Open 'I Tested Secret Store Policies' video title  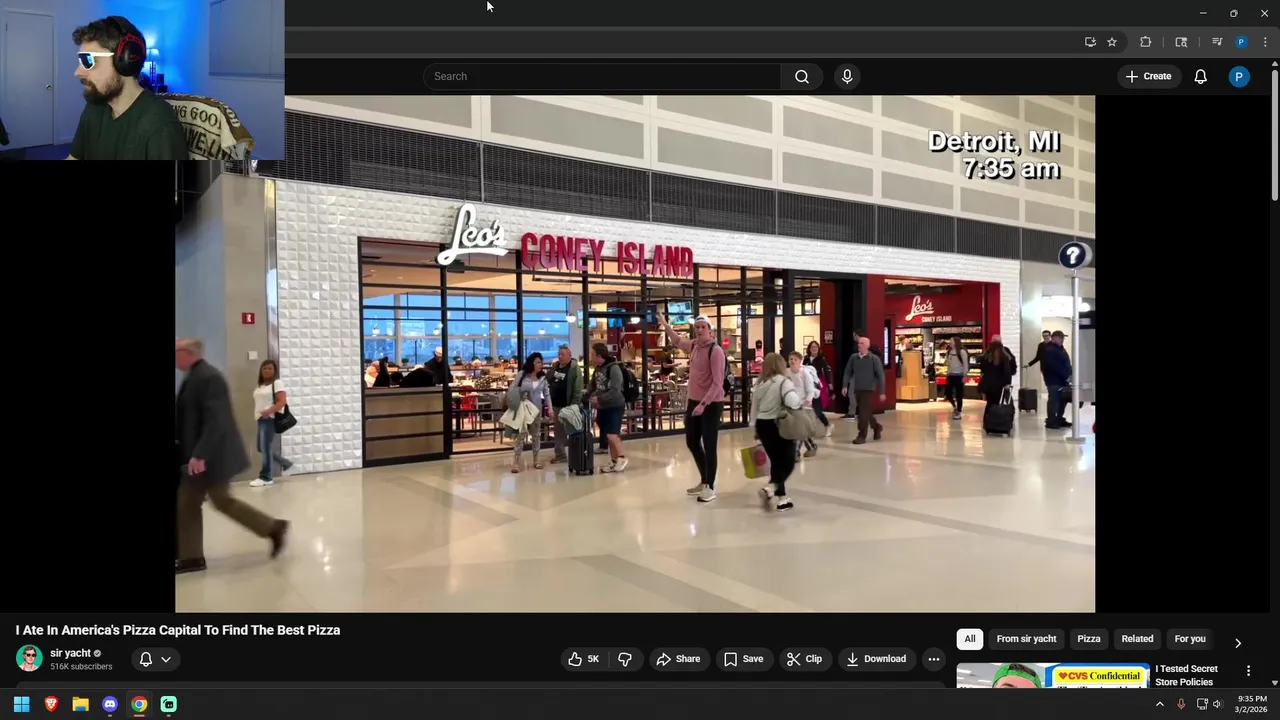(x=1186, y=675)
